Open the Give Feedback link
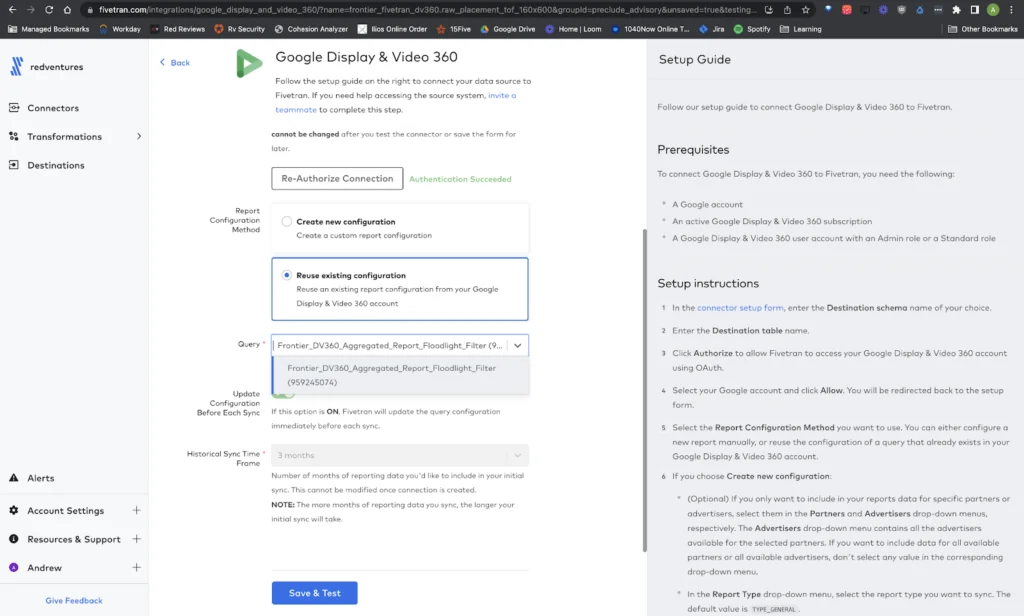 [x=74, y=601]
